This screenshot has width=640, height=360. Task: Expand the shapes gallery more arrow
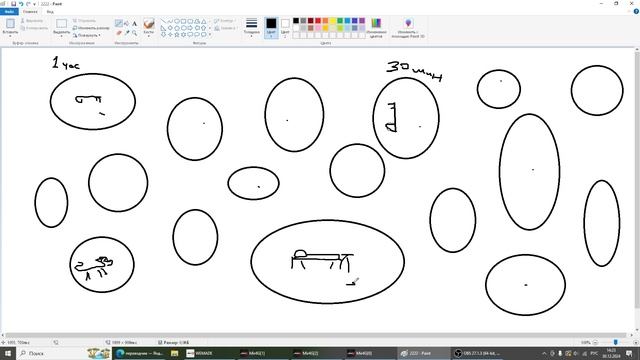(210, 35)
